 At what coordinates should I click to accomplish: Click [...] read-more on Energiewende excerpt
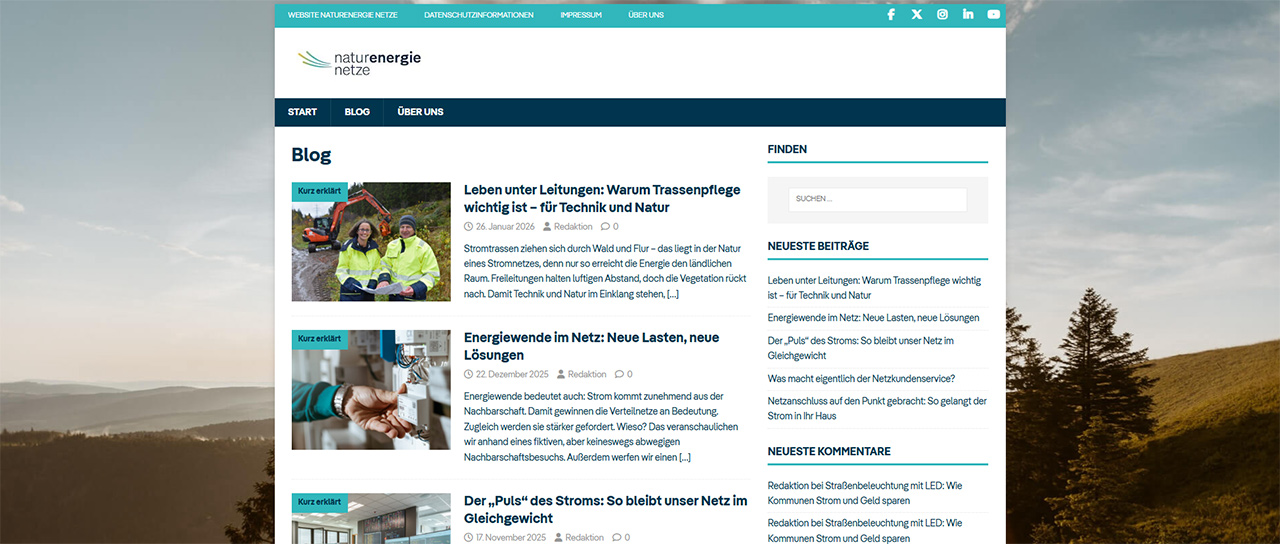[x=685, y=457]
